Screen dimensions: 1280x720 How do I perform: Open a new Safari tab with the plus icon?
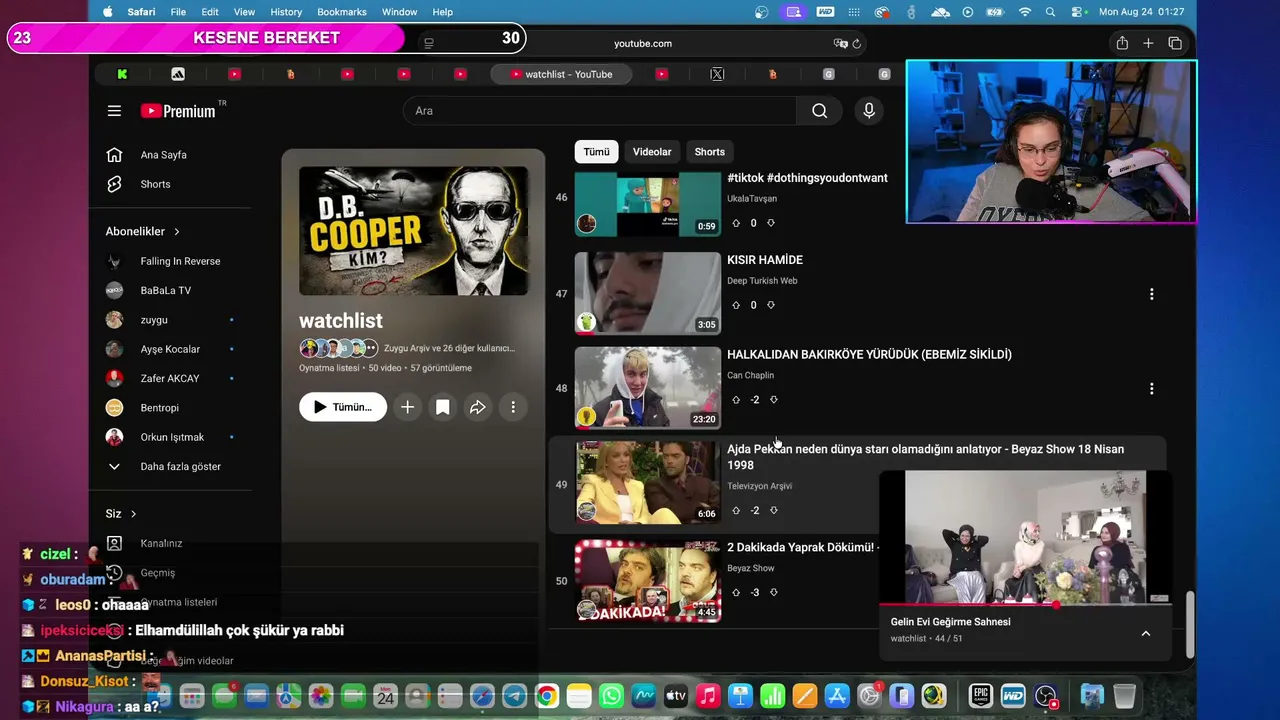click(1148, 43)
